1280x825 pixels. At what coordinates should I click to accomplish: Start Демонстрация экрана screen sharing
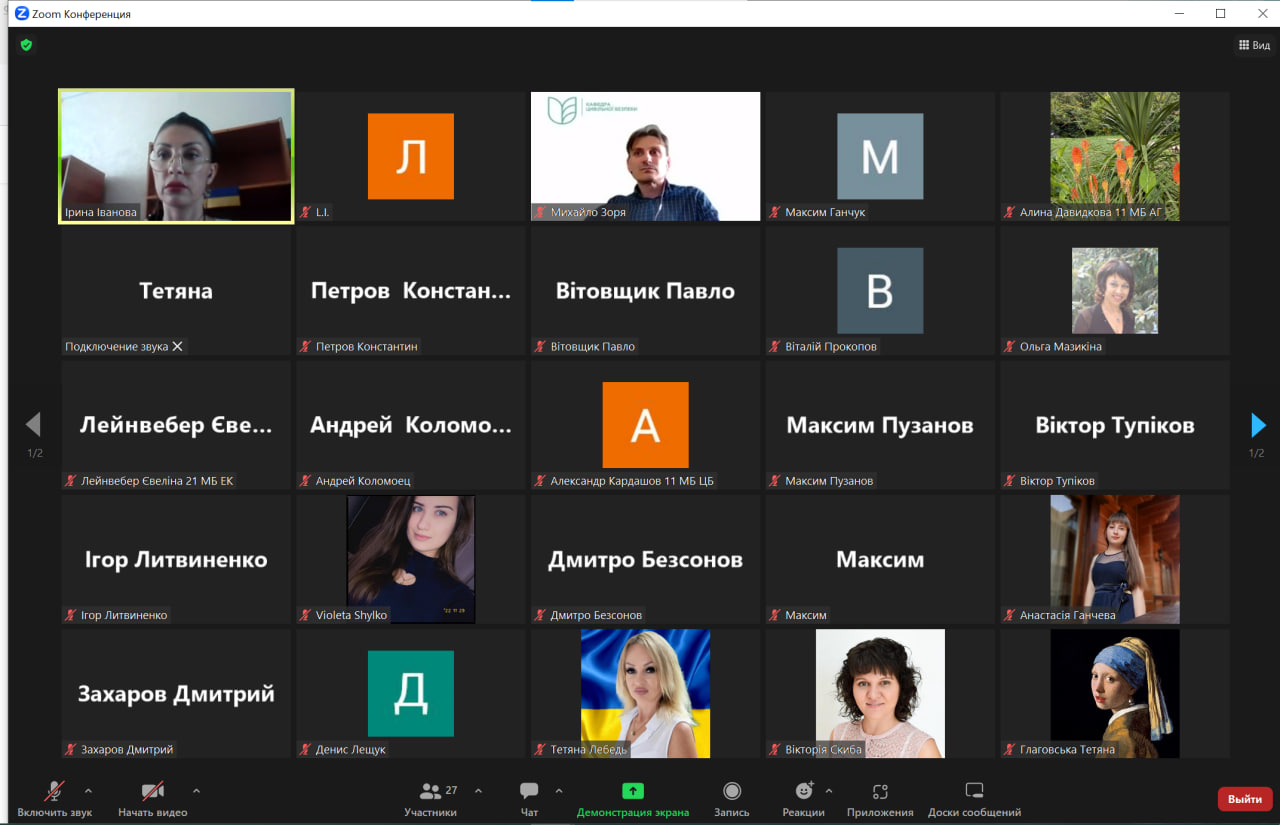(x=632, y=798)
